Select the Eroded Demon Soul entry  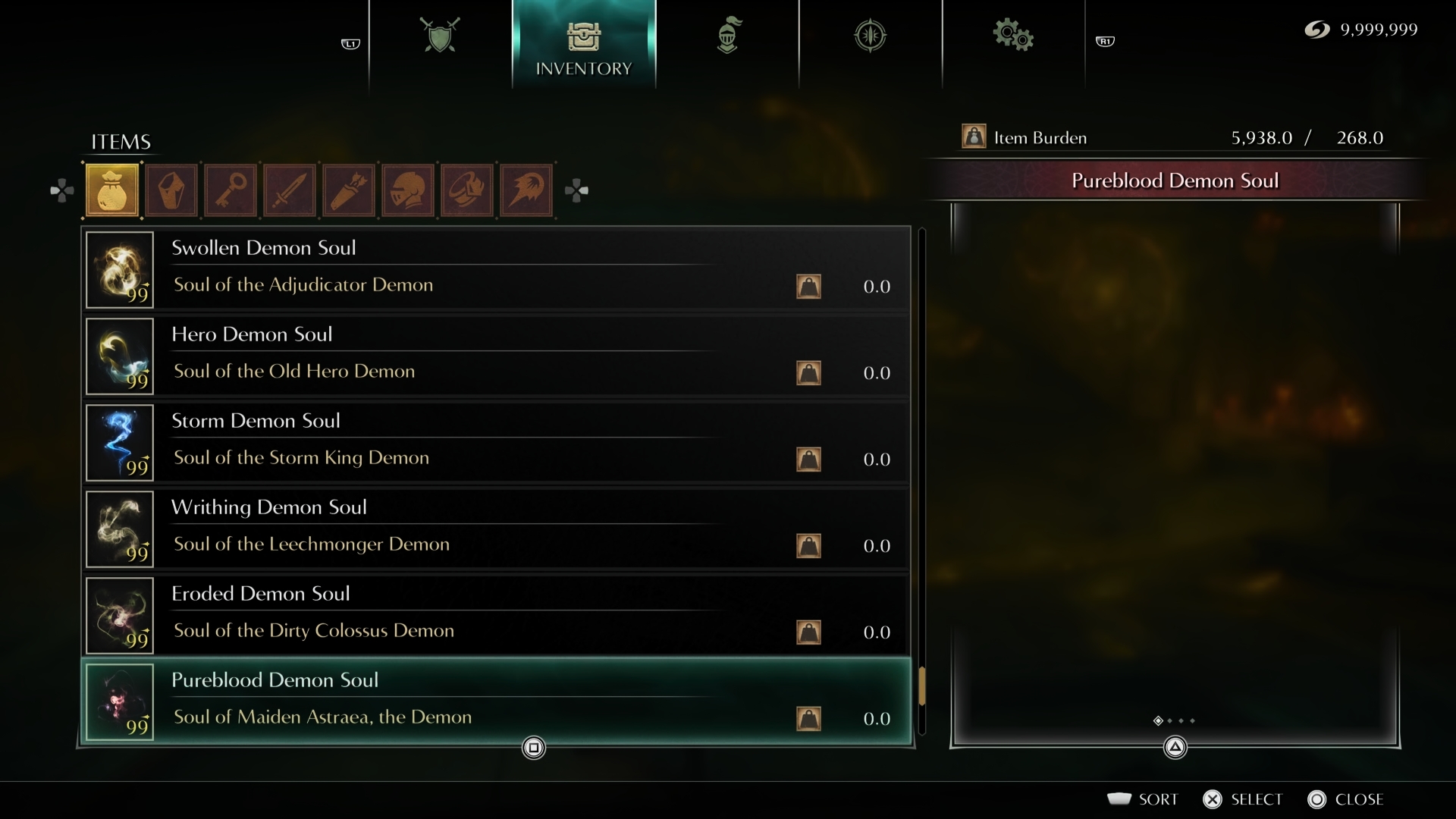[x=497, y=615]
